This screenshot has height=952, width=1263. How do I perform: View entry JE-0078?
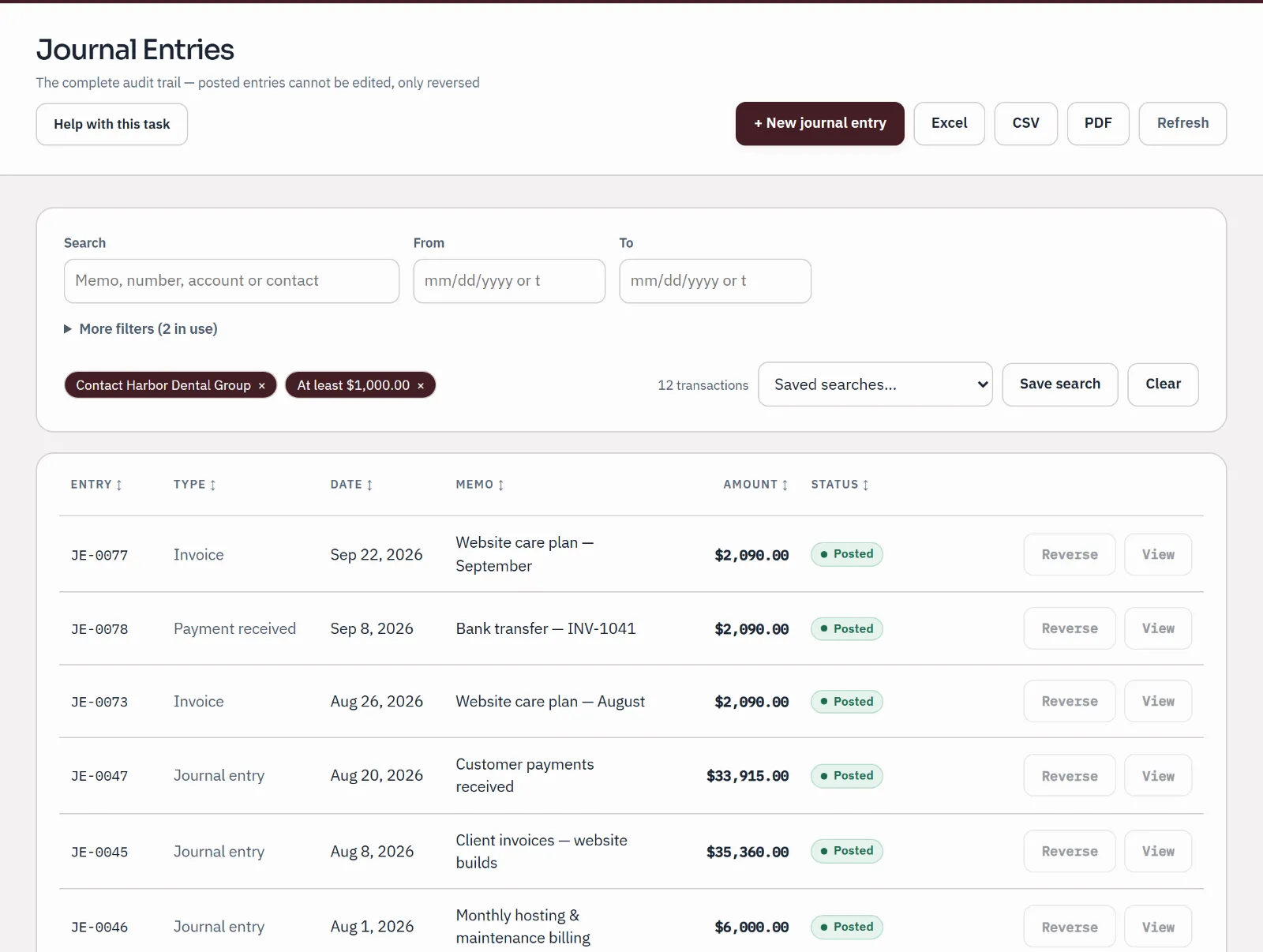[1158, 628]
